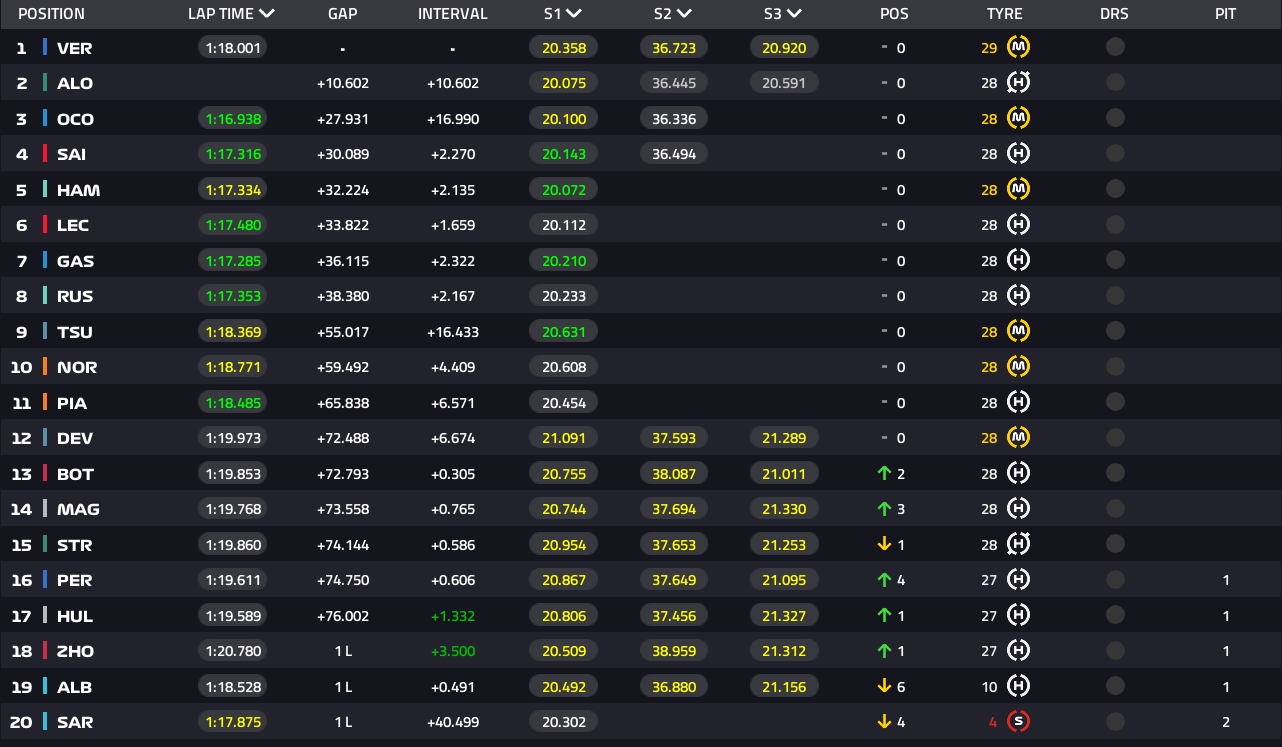This screenshot has width=1282, height=747.
Task: Click Ocon's 1:16.938 lap time pill
Action: tap(232, 119)
